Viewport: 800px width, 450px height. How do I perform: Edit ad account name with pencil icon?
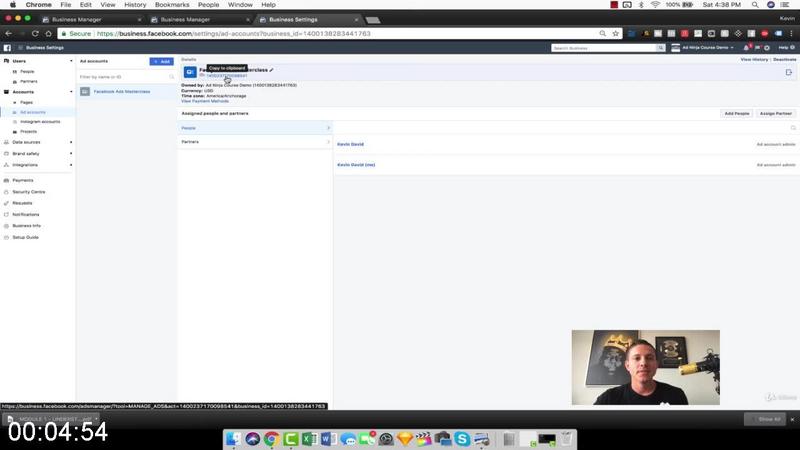tap(271, 70)
